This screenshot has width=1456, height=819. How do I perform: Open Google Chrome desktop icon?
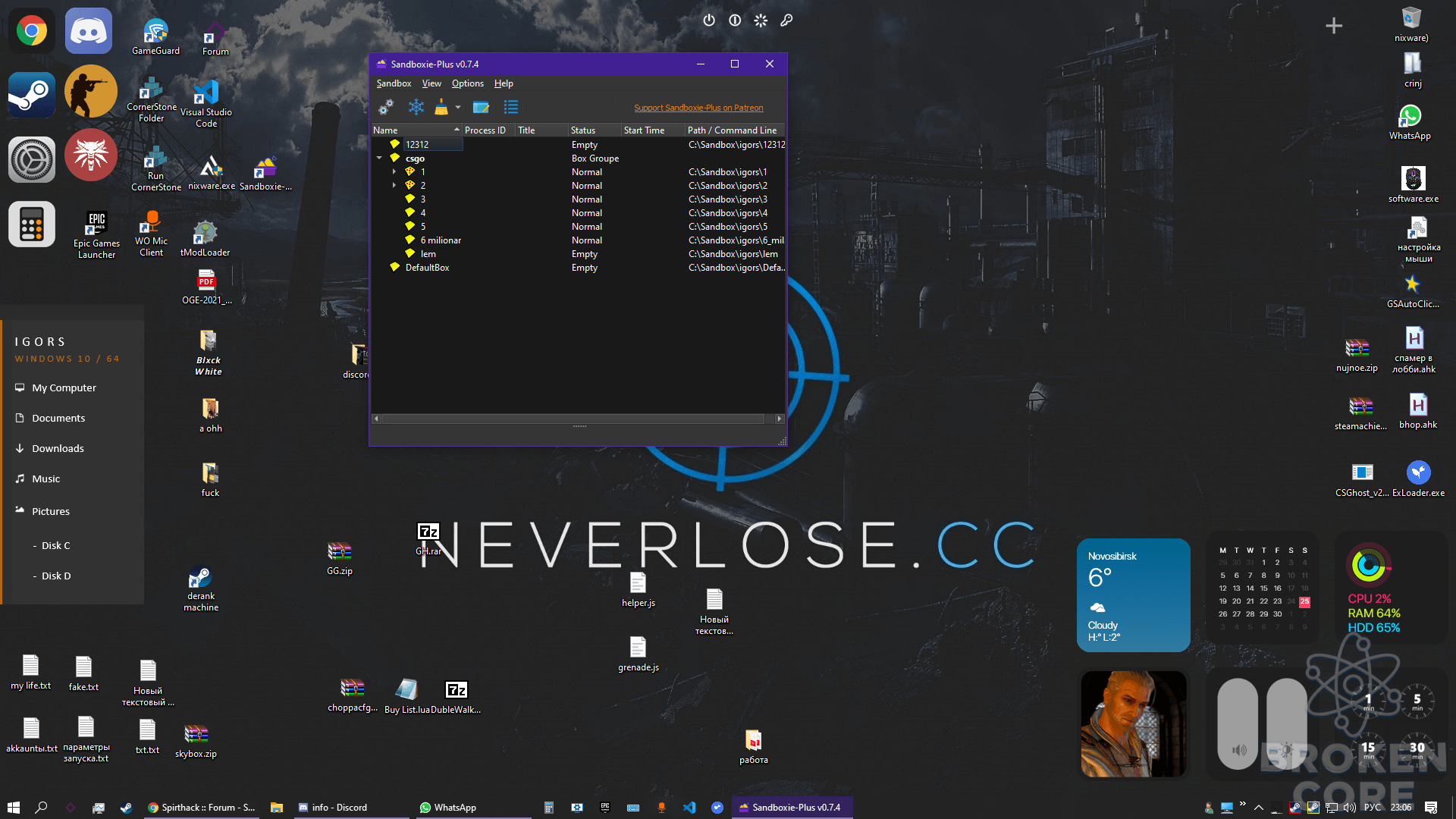(x=32, y=31)
